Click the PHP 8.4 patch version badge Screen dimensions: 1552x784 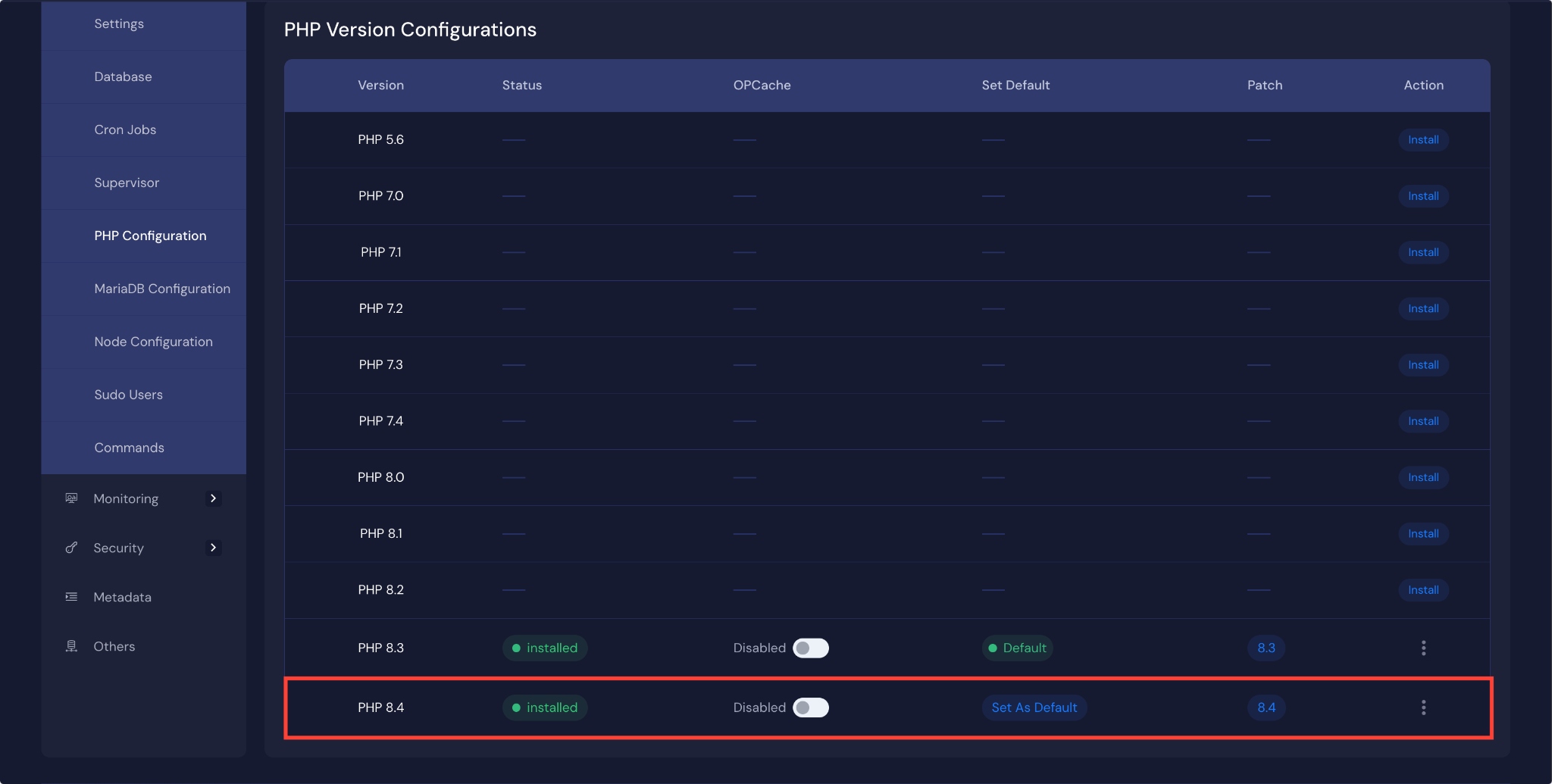pyautogui.click(x=1266, y=707)
